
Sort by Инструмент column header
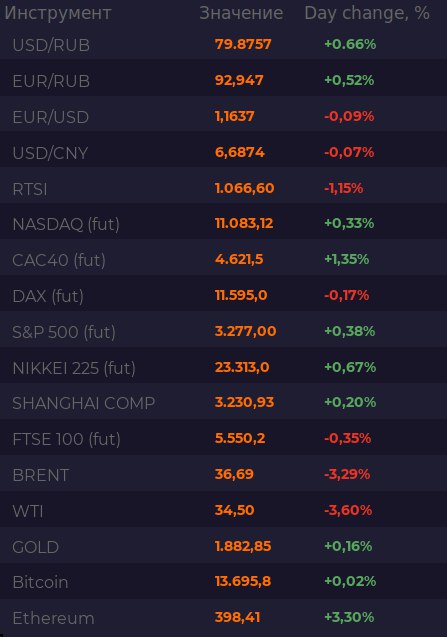tap(58, 13)
